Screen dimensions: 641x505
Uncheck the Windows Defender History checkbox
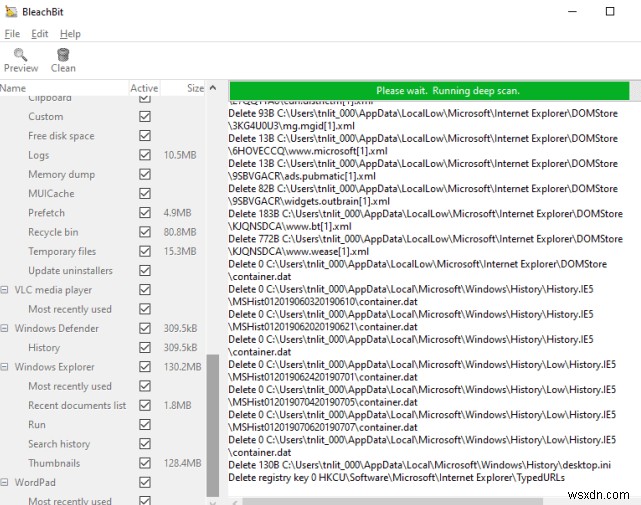click(145, 348)
